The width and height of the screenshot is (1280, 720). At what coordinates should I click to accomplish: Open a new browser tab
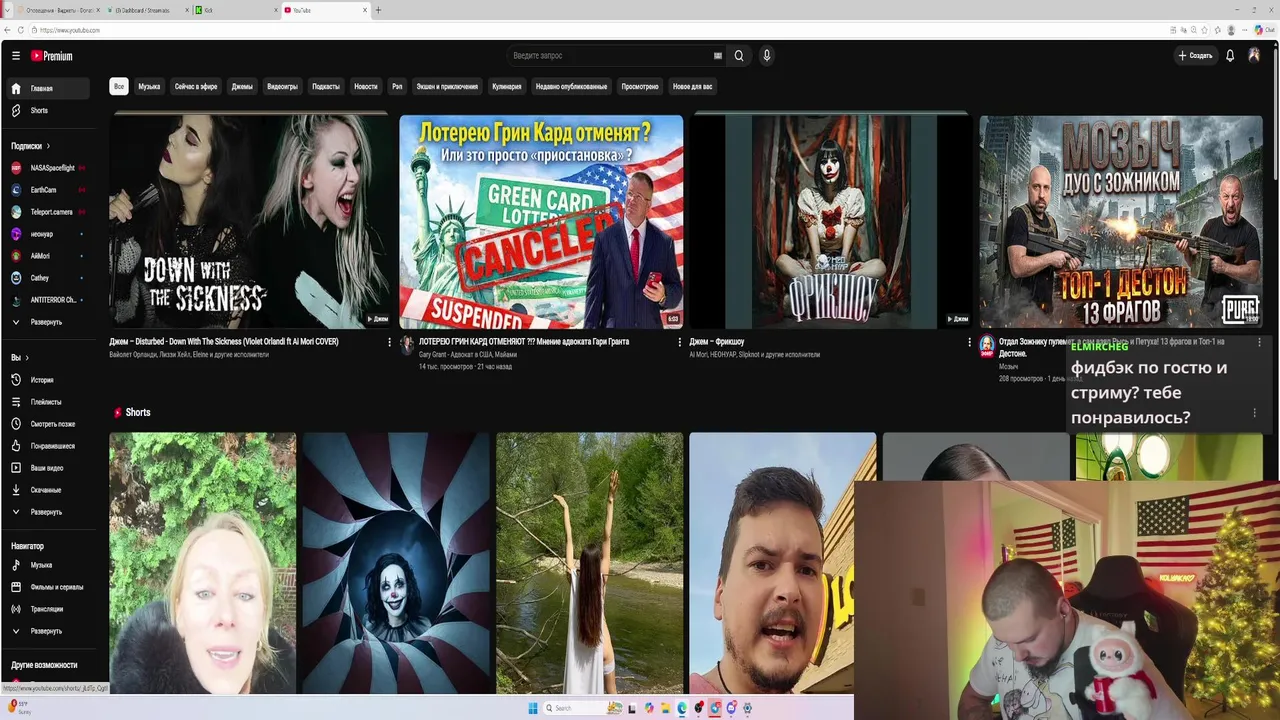pyautogui.click(x=378, y=10)
